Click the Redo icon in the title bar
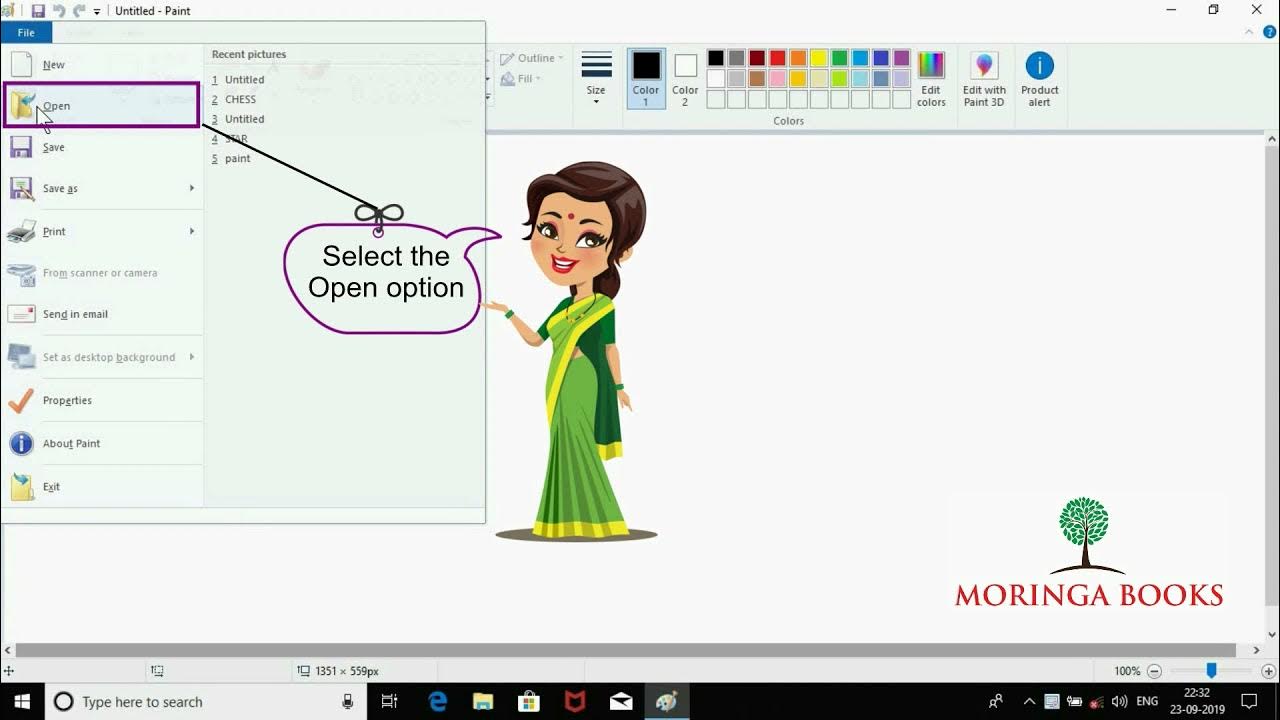The image size is (1280, 720). 79,11
